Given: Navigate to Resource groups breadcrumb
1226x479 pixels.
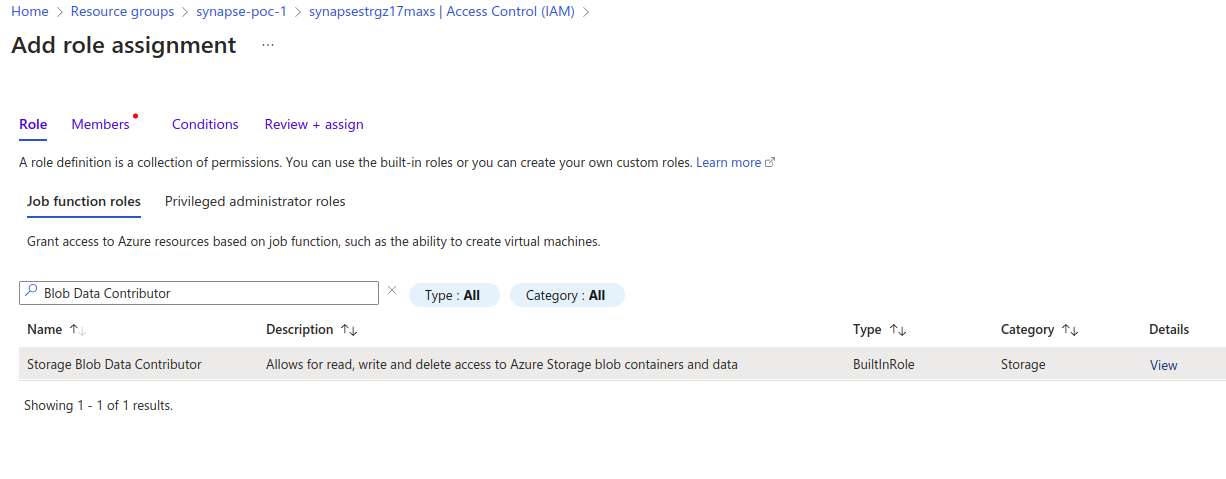Looking at the screenshot, I should 122,12.
